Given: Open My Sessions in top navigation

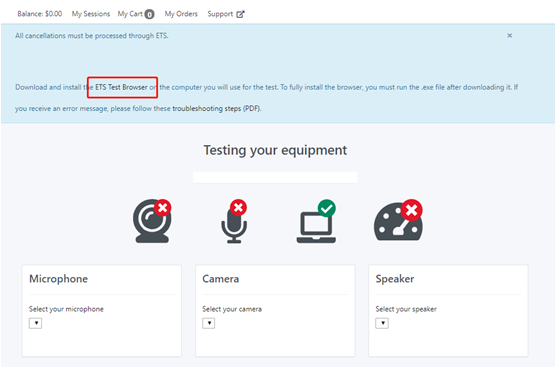Looking at the screenshot, I should (91, 14).
